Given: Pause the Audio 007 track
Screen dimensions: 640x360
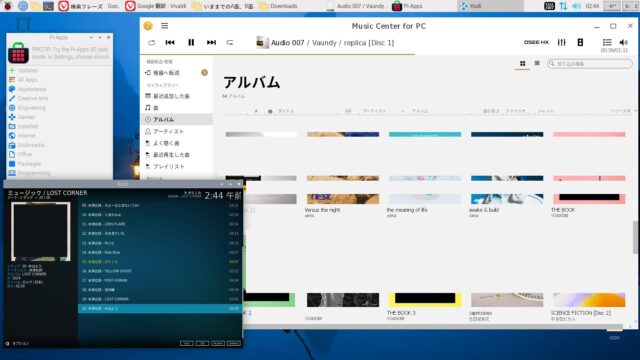Looking at the screenshot, I should pyautogui.click(x=191, y=42).
